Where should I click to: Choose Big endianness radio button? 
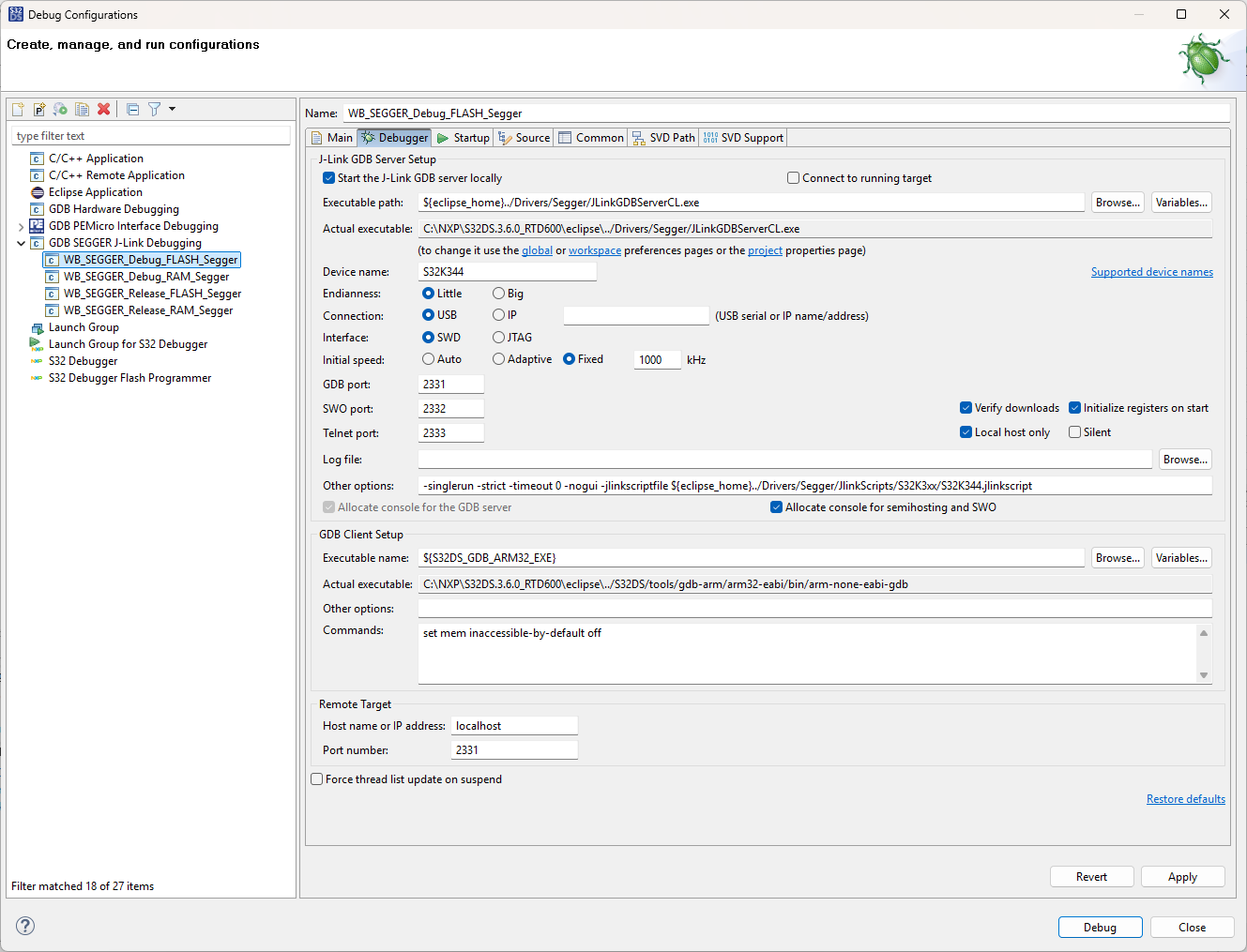(499, 294)
